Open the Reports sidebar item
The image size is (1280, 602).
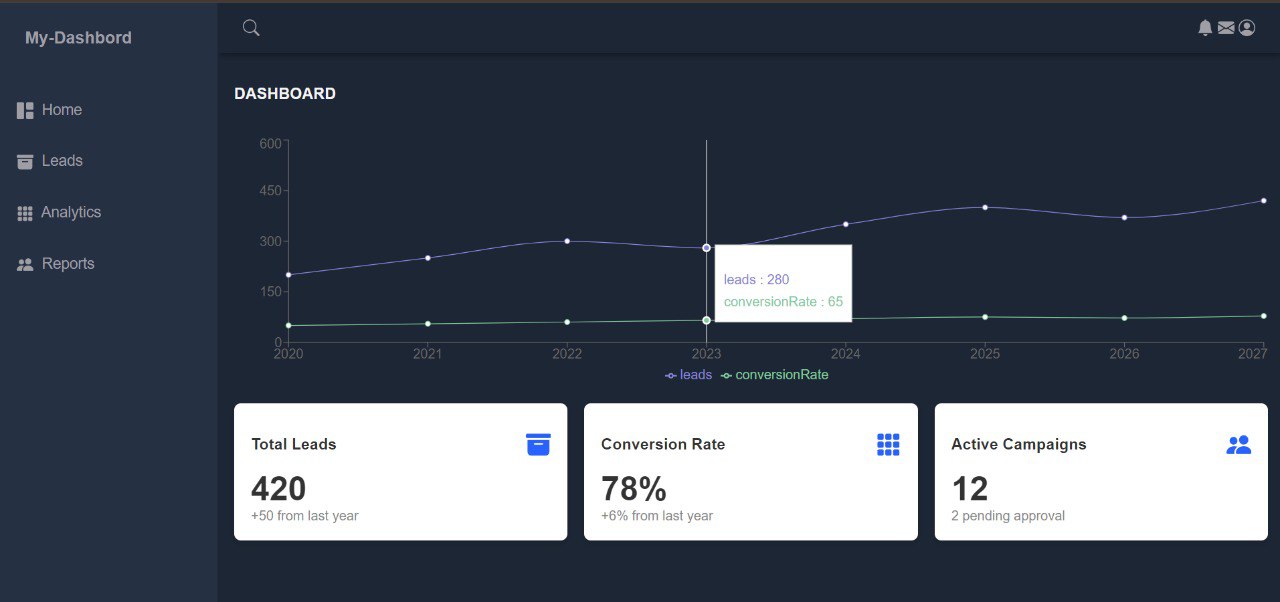click(68, 264)
